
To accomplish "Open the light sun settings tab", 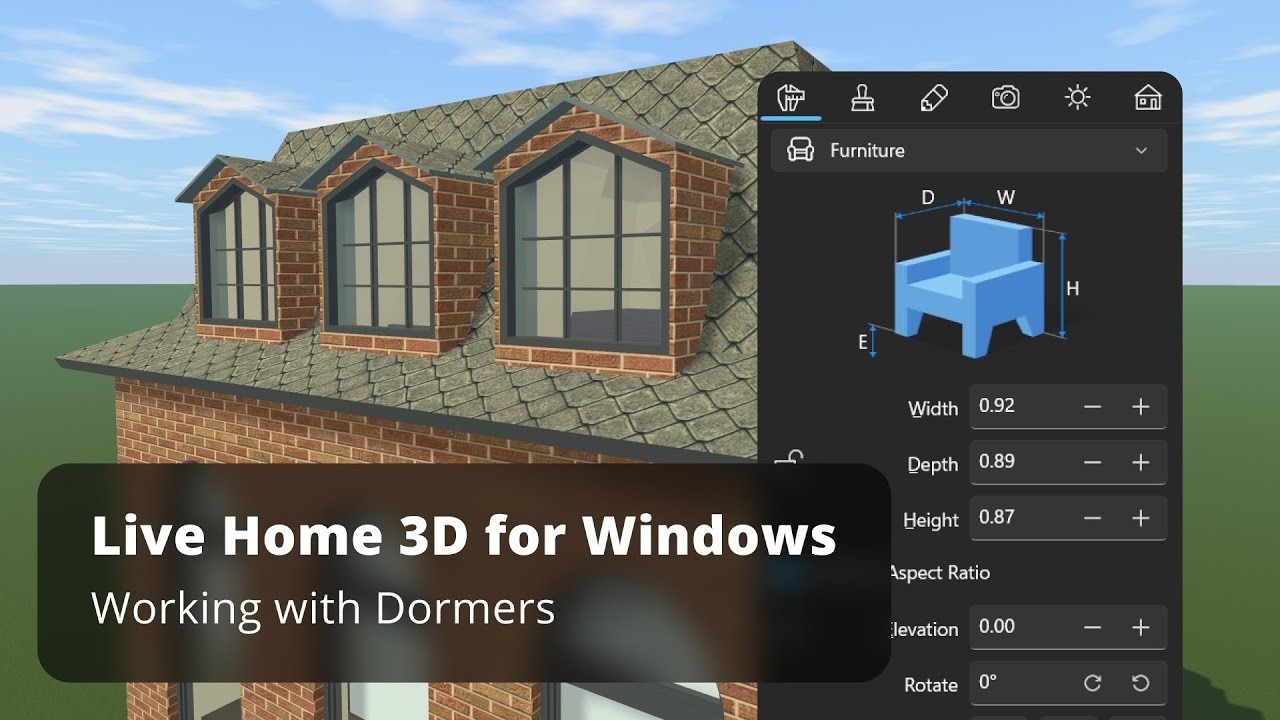I will (x=1077, y=97).
